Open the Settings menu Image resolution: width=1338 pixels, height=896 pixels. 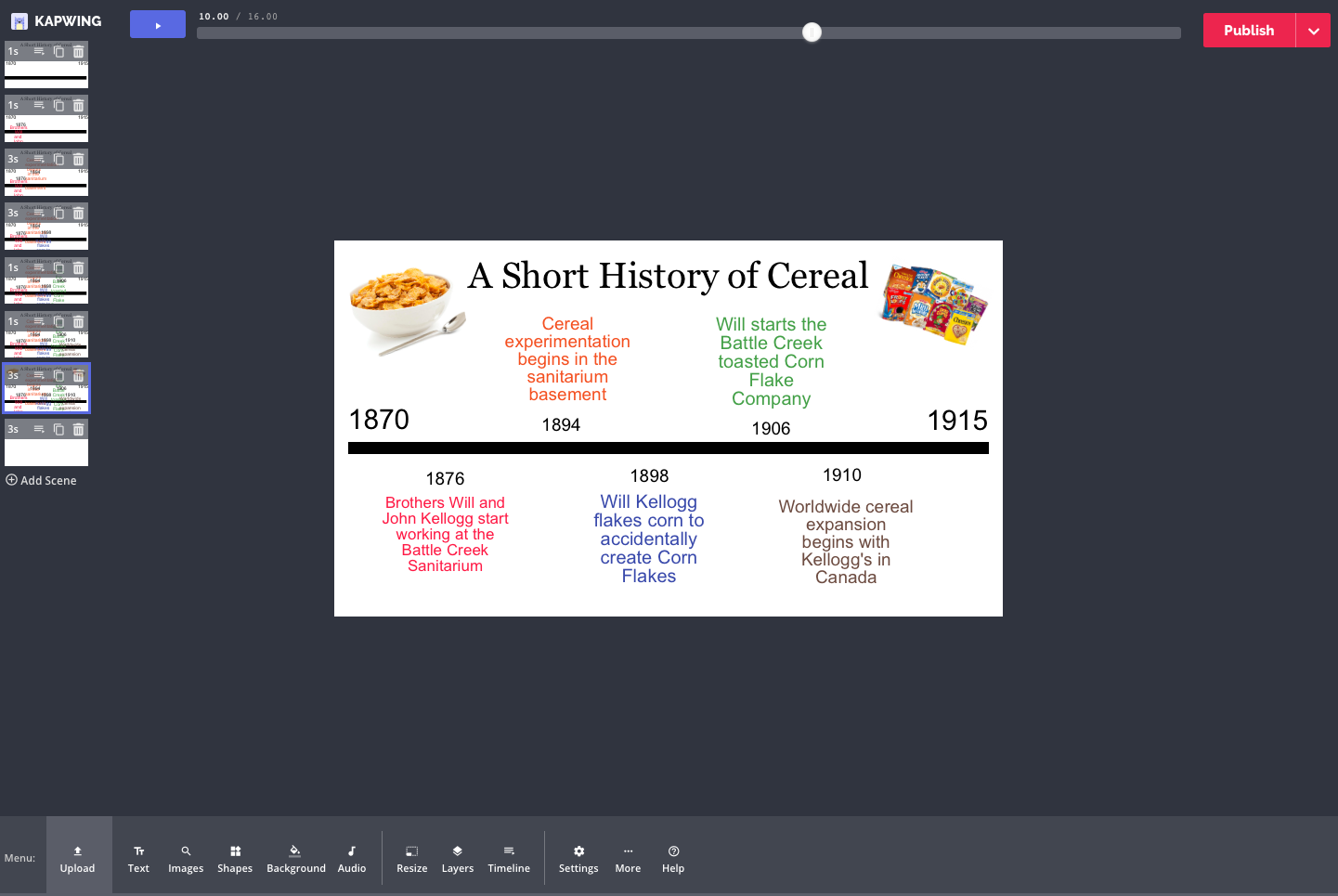[578, 858]
